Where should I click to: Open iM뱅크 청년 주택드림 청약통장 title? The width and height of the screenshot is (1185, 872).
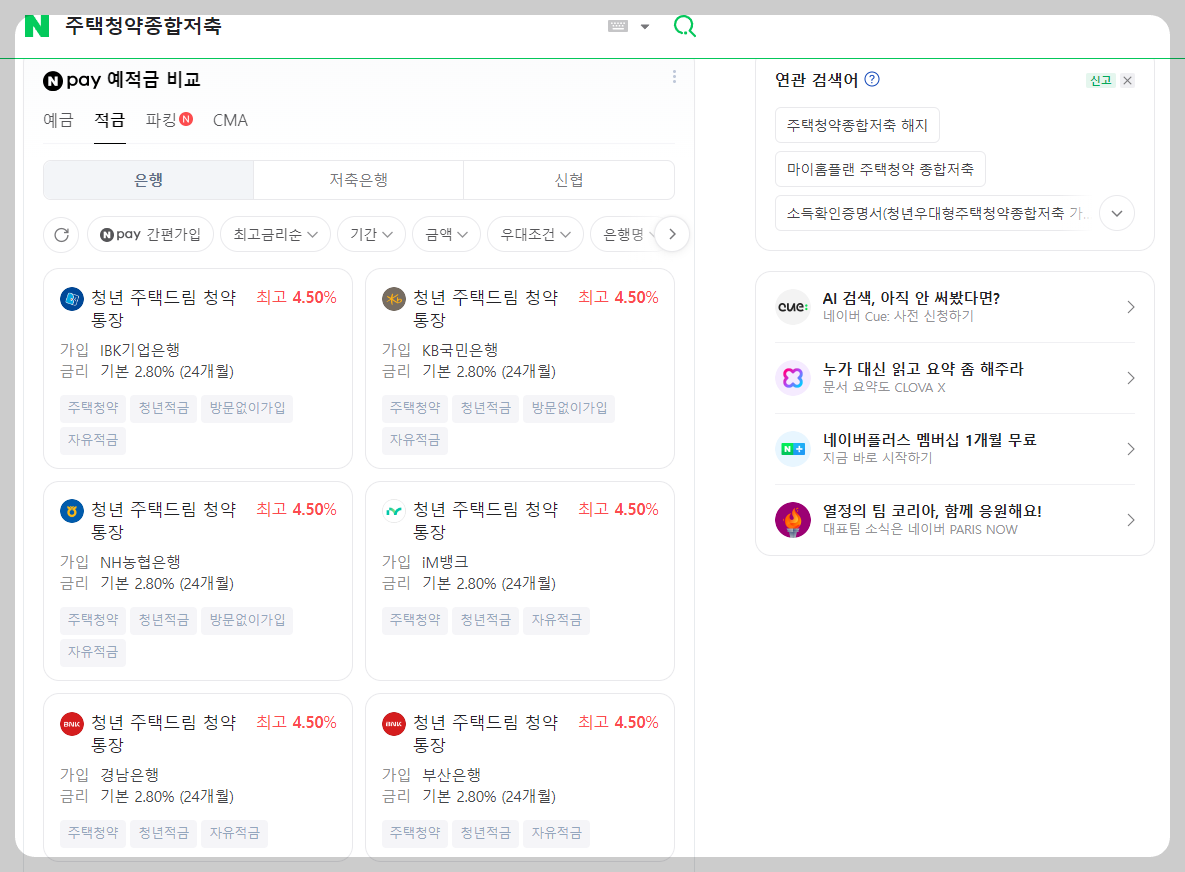tap(486, 521)
